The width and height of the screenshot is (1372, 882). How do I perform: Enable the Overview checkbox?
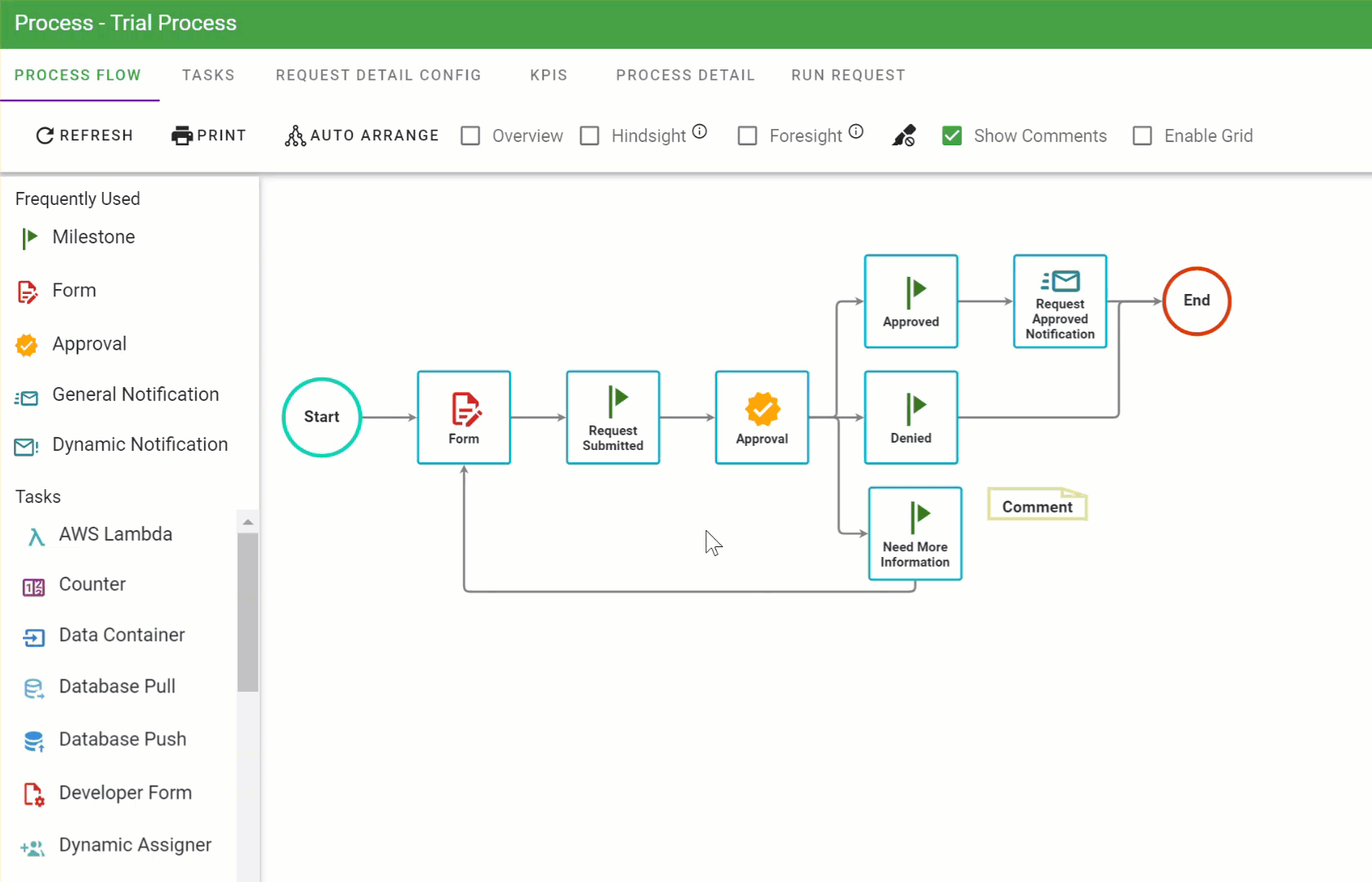470,136
